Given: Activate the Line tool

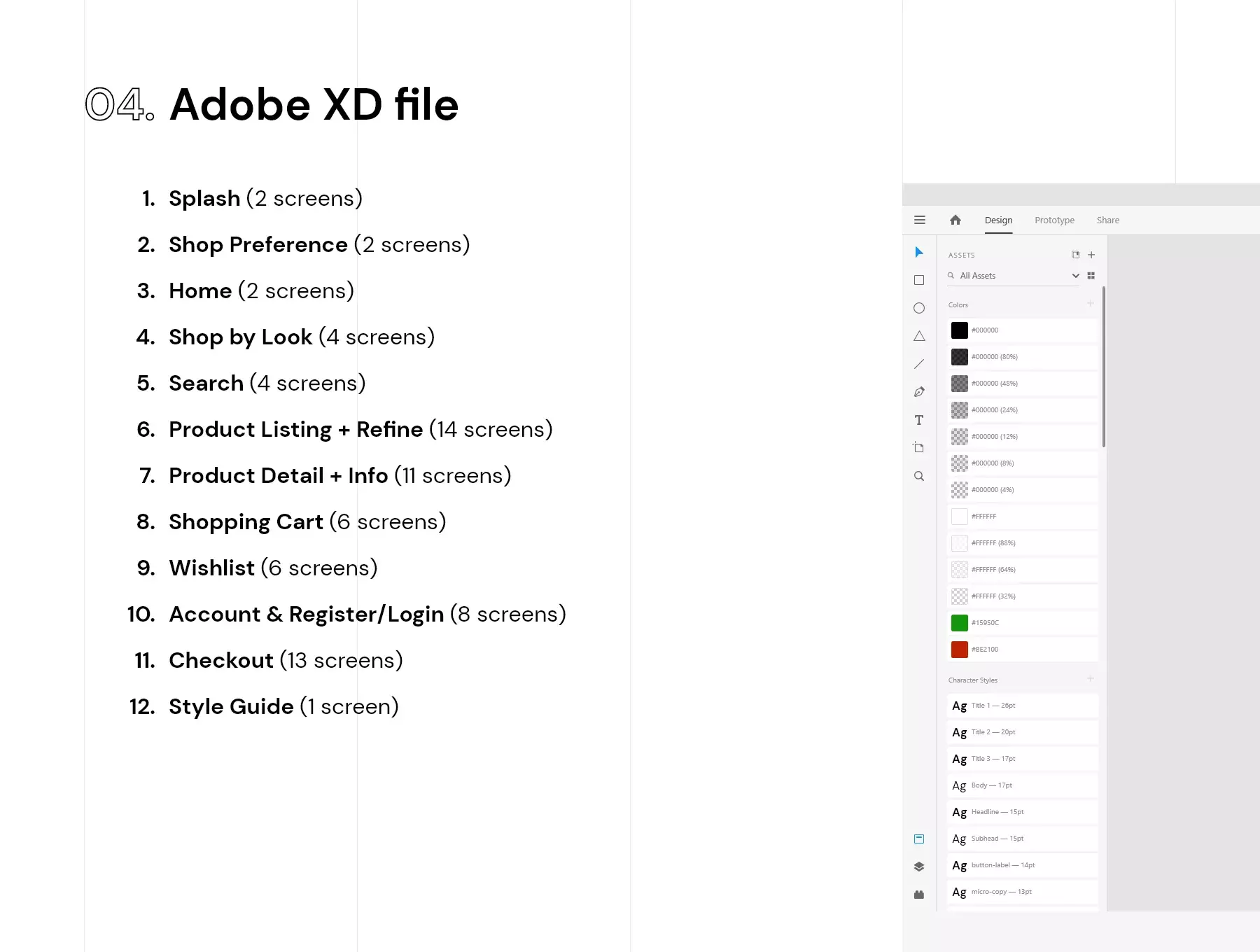Looking at the screenshot, I should (919, 364).
